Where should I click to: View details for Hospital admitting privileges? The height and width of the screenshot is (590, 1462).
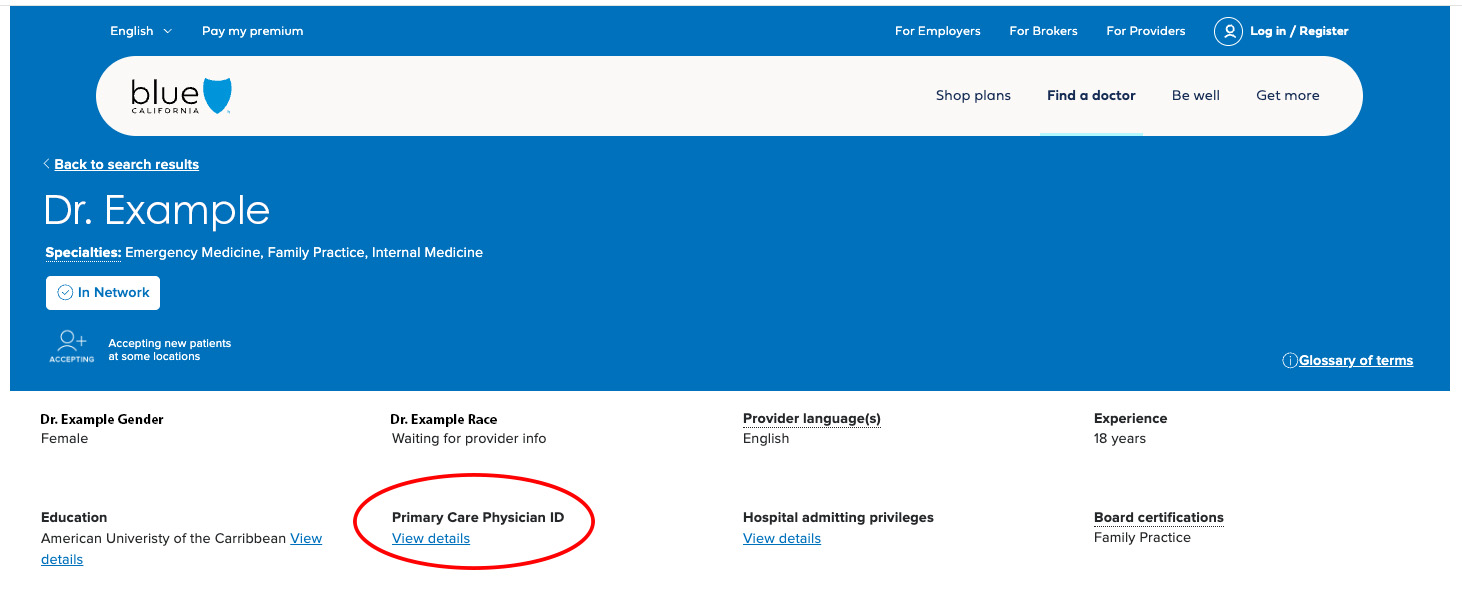782,539
